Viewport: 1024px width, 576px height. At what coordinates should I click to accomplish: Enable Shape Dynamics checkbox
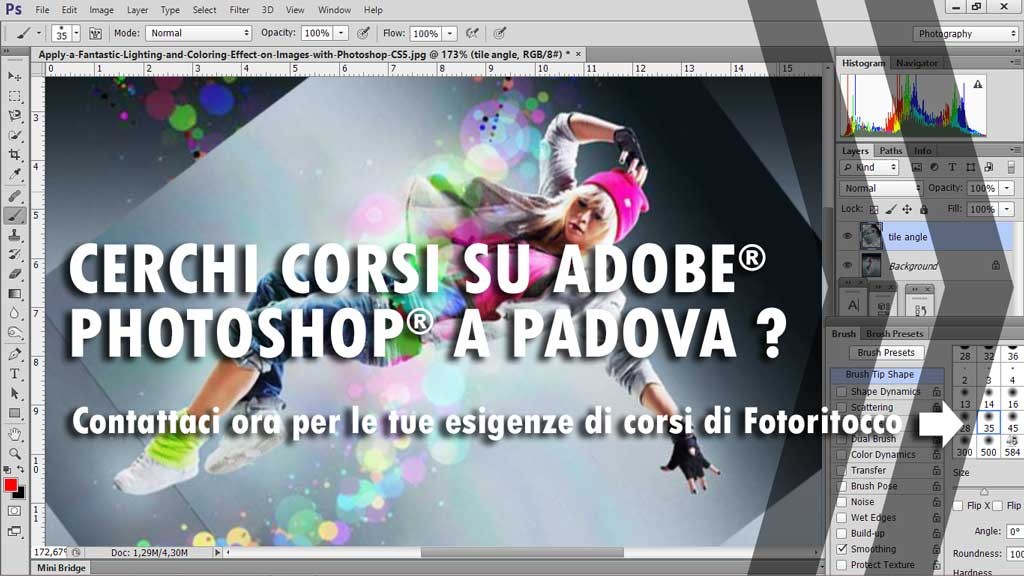(842, 392)
